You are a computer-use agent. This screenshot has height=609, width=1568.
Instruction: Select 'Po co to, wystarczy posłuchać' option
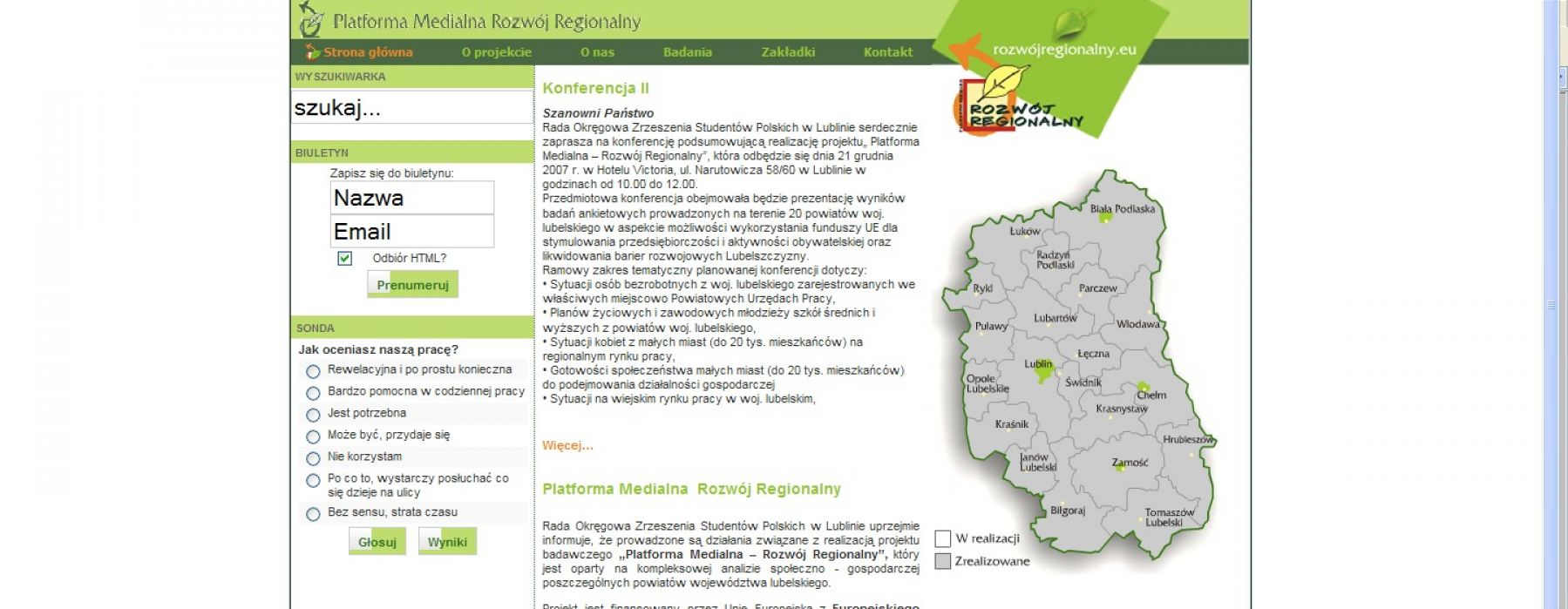click(313, 480)
